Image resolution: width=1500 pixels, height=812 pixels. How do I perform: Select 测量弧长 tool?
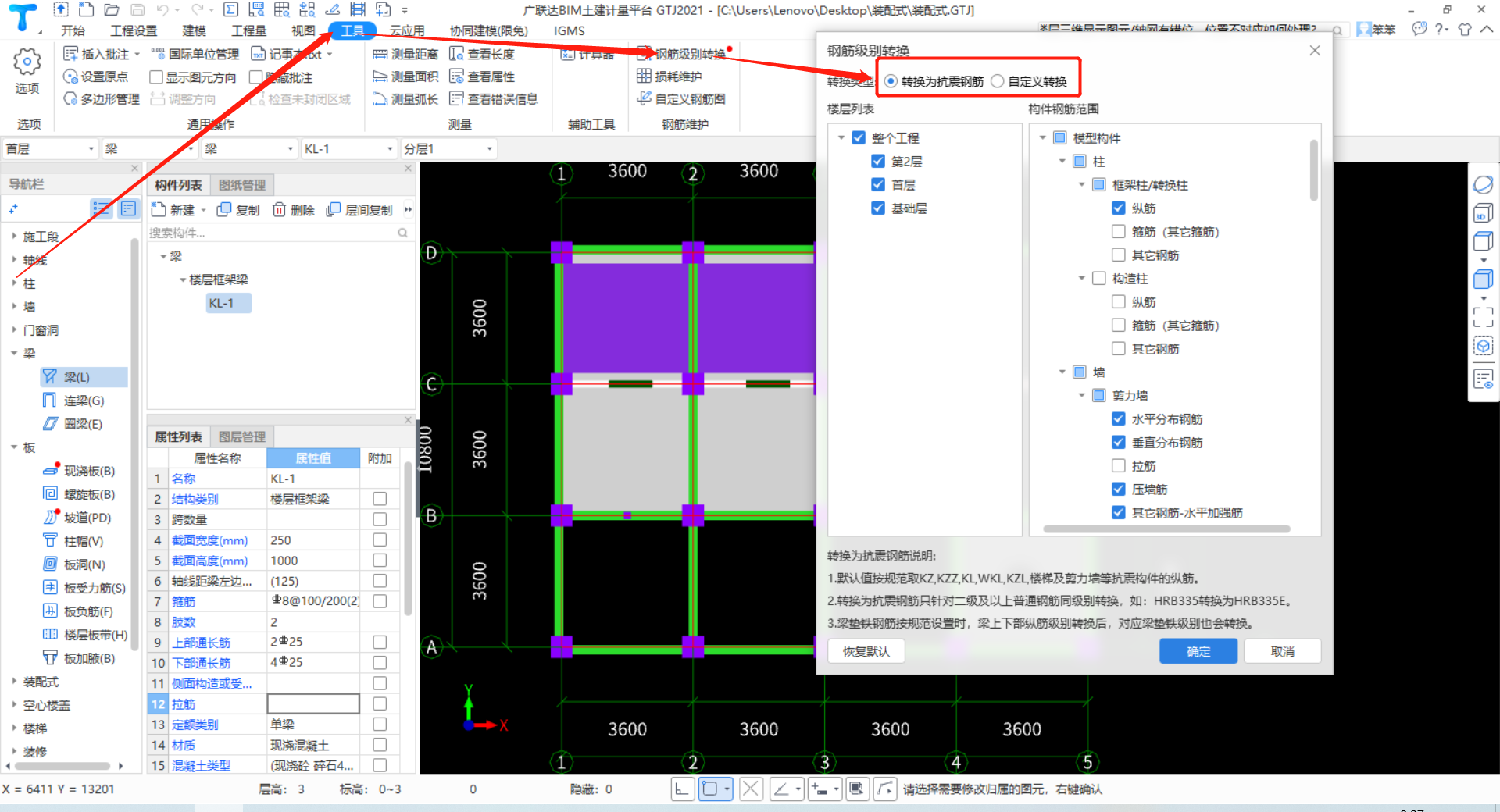tap(405, 99)
